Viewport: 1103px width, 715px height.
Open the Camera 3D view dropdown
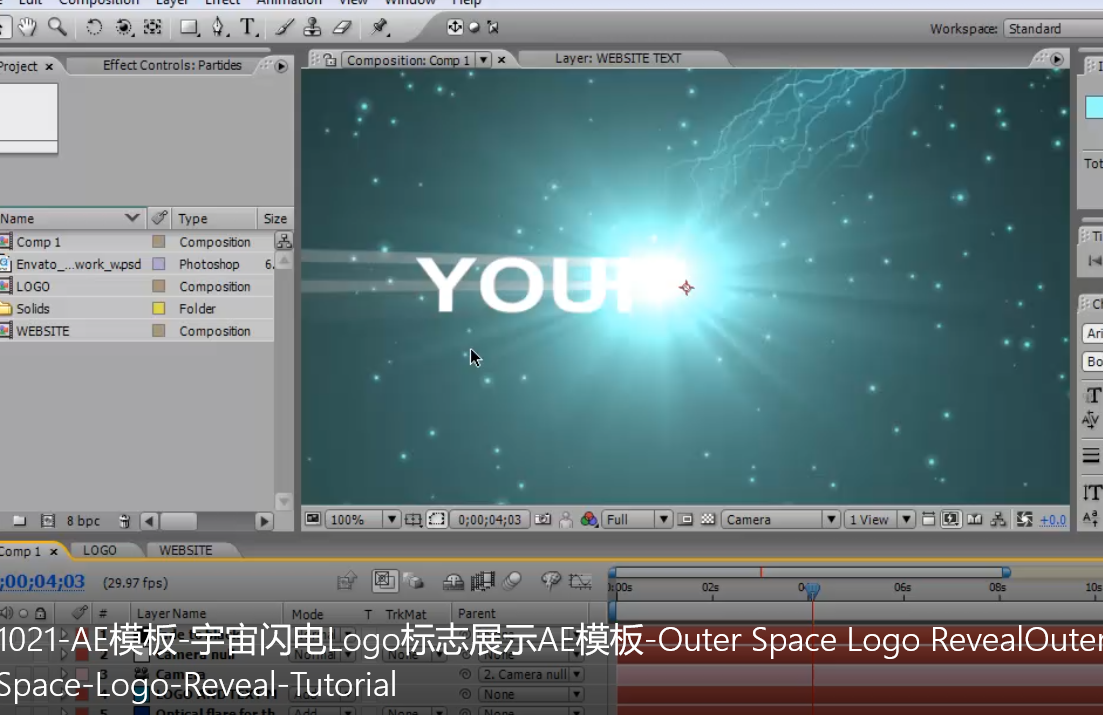click(x=781, y=519)
